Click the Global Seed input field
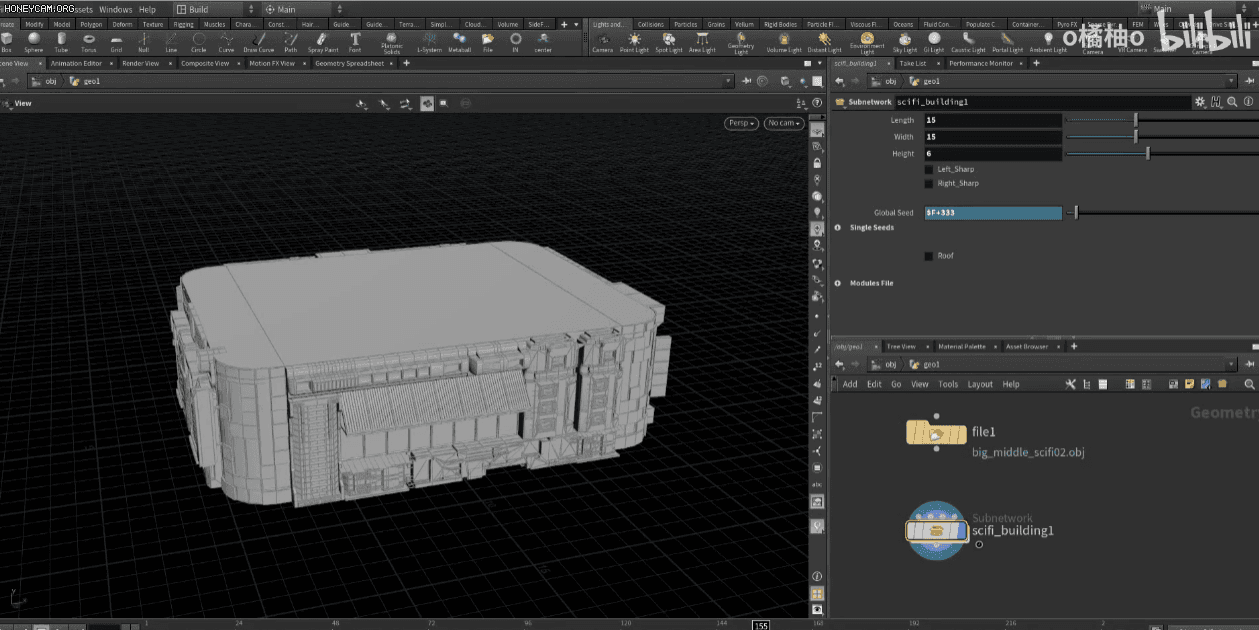The height and width of the screenshot is (630, 1259). [x=993, y=213]
